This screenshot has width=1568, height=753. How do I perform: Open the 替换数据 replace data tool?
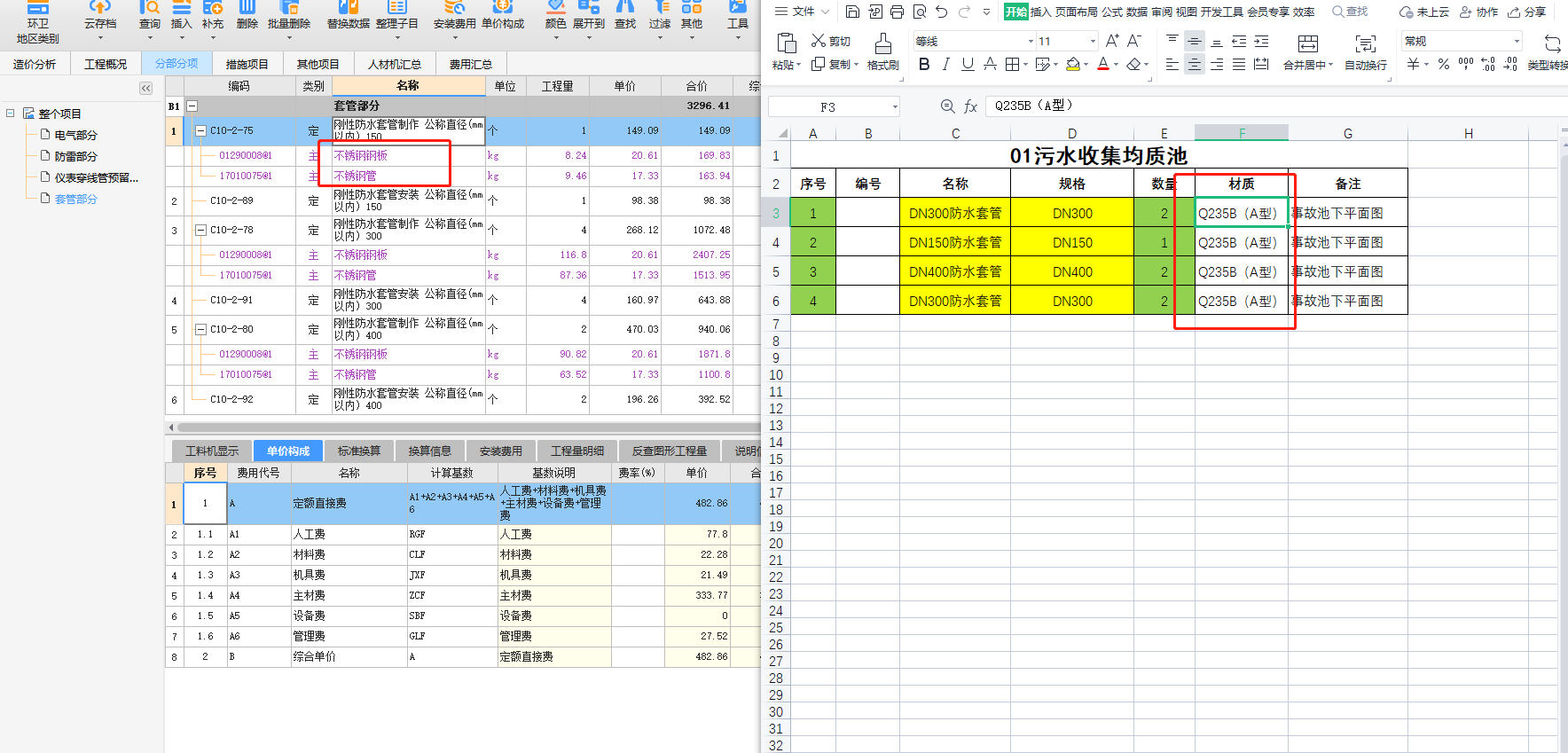pyautogui.click(x=349, y=14)
